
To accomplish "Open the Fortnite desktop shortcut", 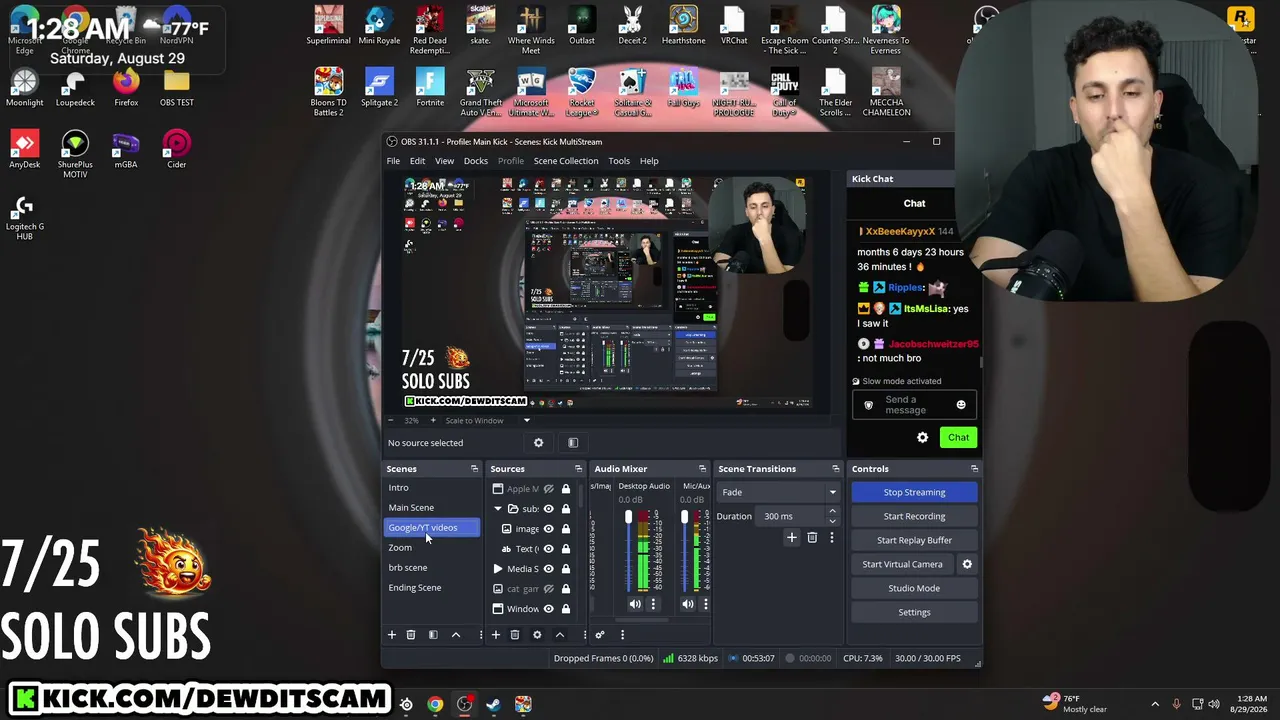I will pos(430,88).
